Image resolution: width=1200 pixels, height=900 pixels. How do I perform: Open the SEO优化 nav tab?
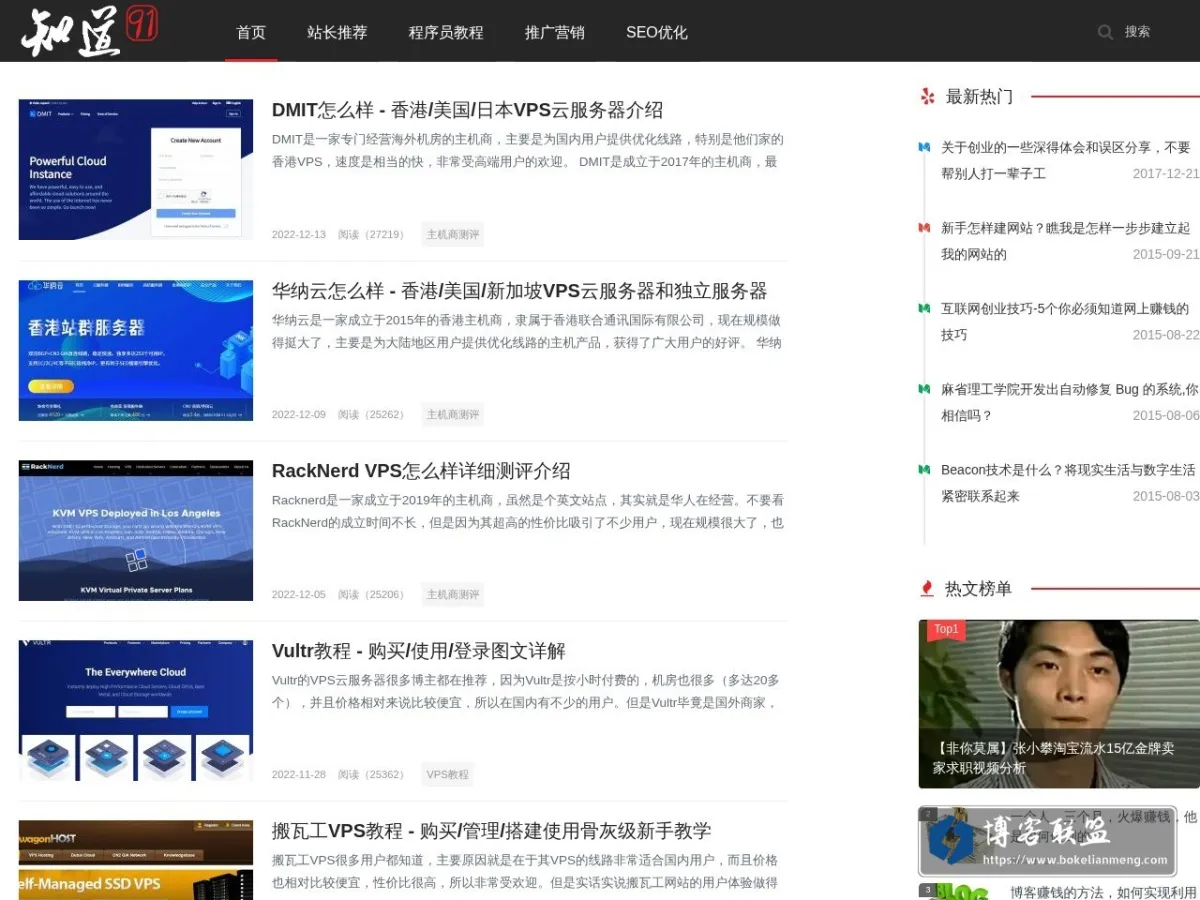click(657, 32)
